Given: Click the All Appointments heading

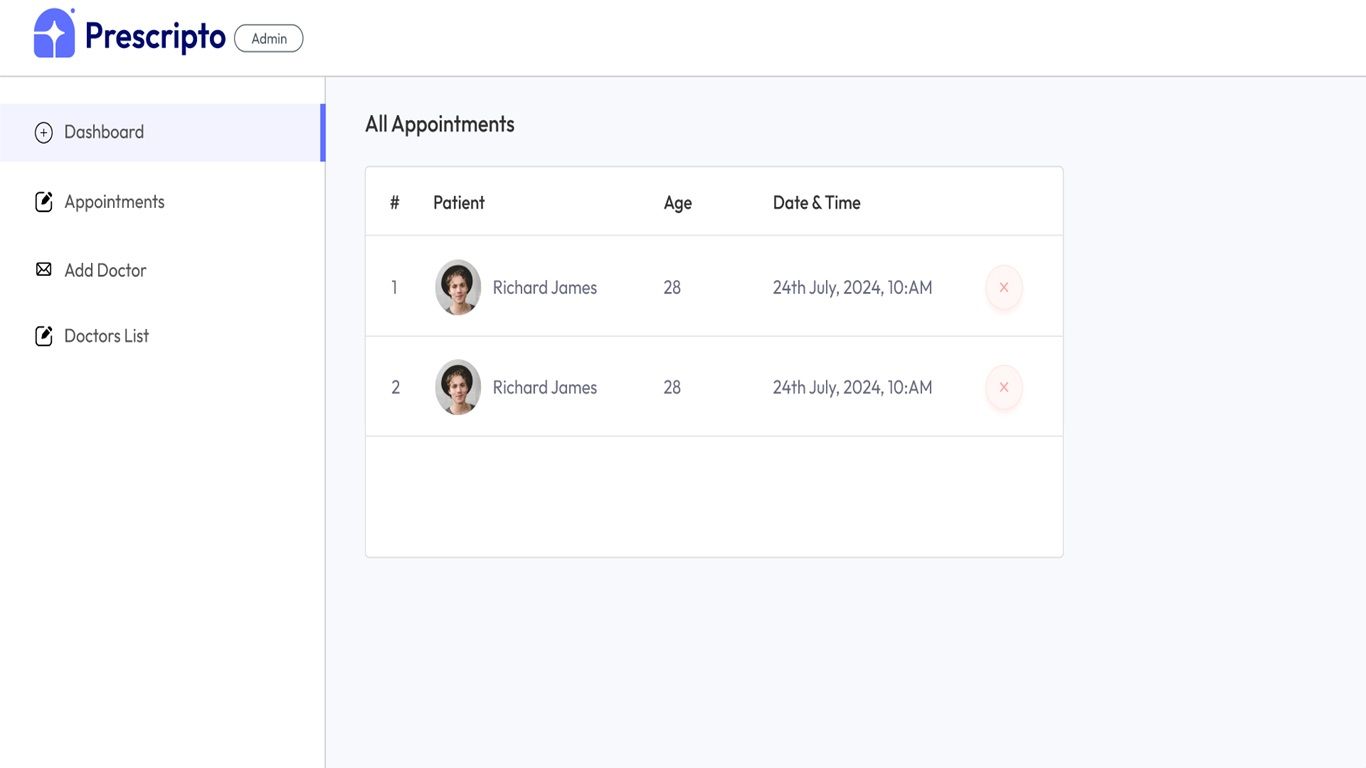Looking at the screenshot, I should [x=440, y=125].
